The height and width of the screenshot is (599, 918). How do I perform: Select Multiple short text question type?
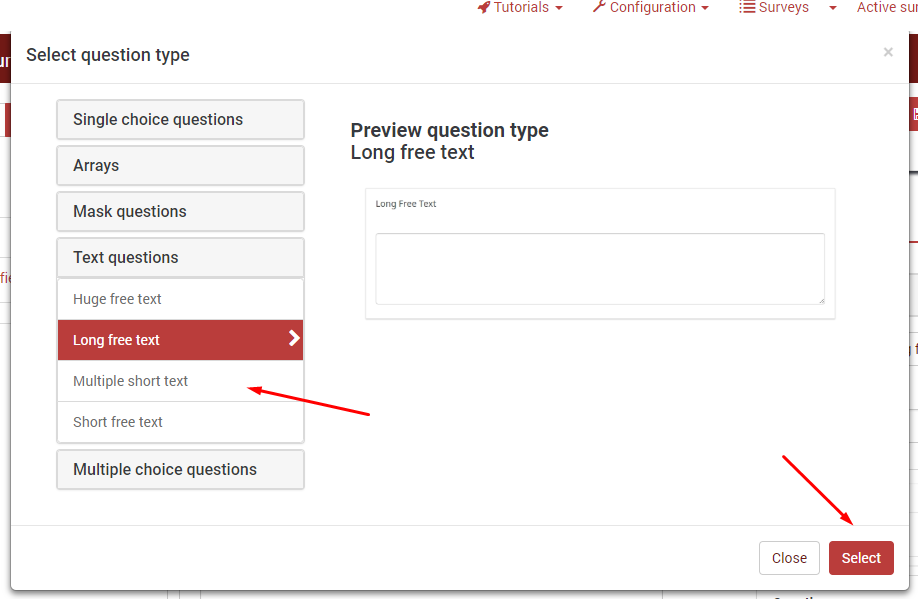[180, 381]
